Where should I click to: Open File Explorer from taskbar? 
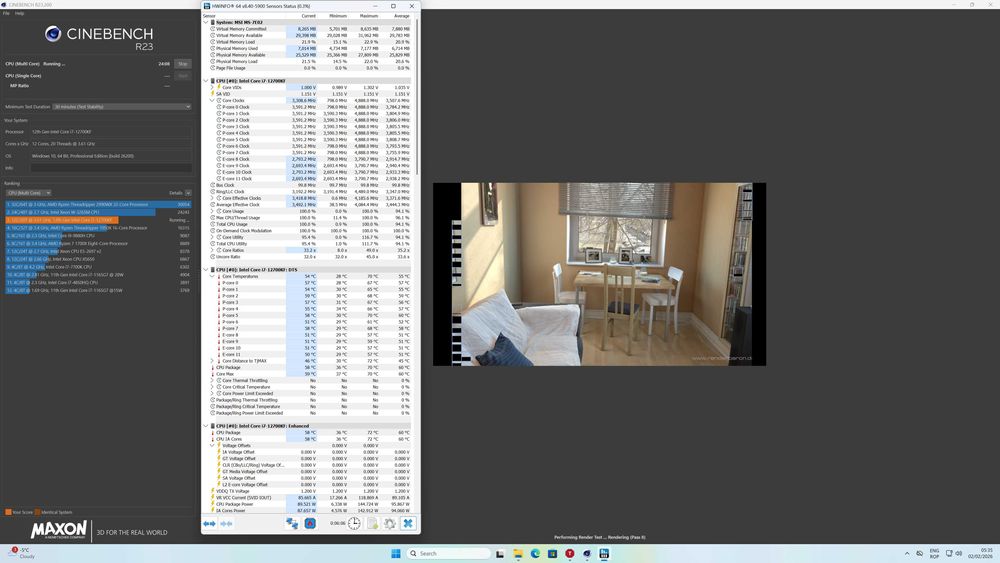518,553
